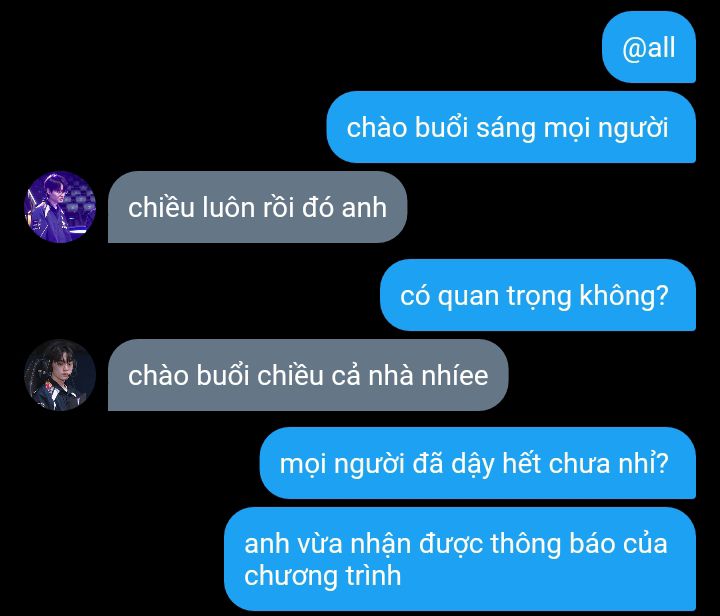The image size is (720, 616).
Task: Select the 'chiều luôn rồi đó anh' reply
Action: [258, 207]
